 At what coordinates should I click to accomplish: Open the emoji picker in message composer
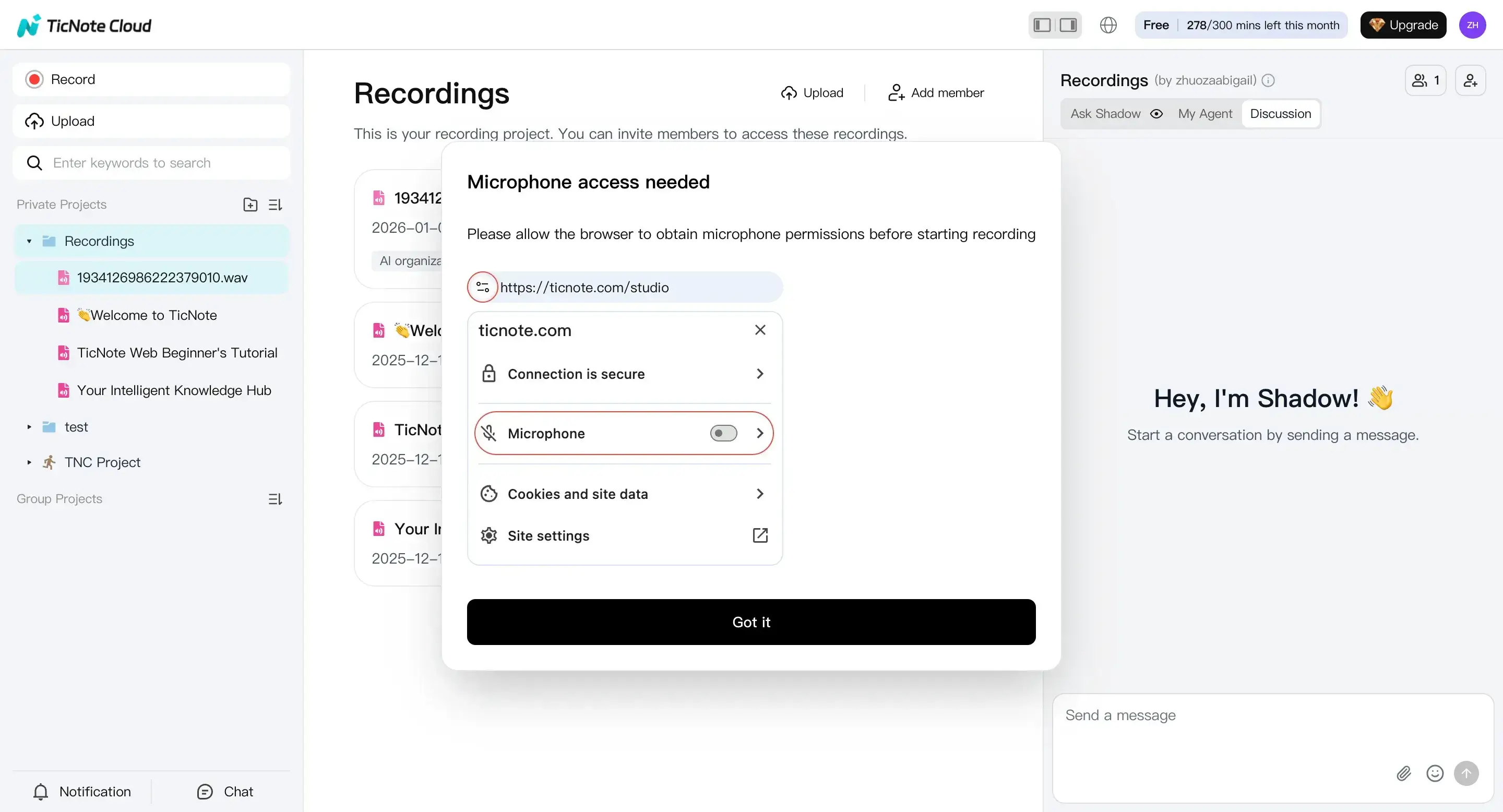tap(1435, 773)
